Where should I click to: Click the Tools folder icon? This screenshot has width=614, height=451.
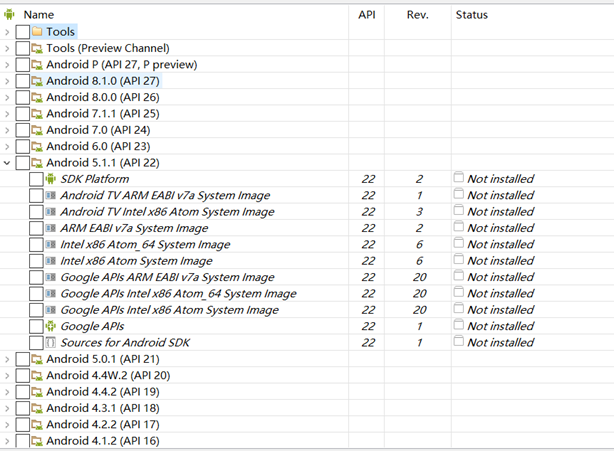point(37,31)
